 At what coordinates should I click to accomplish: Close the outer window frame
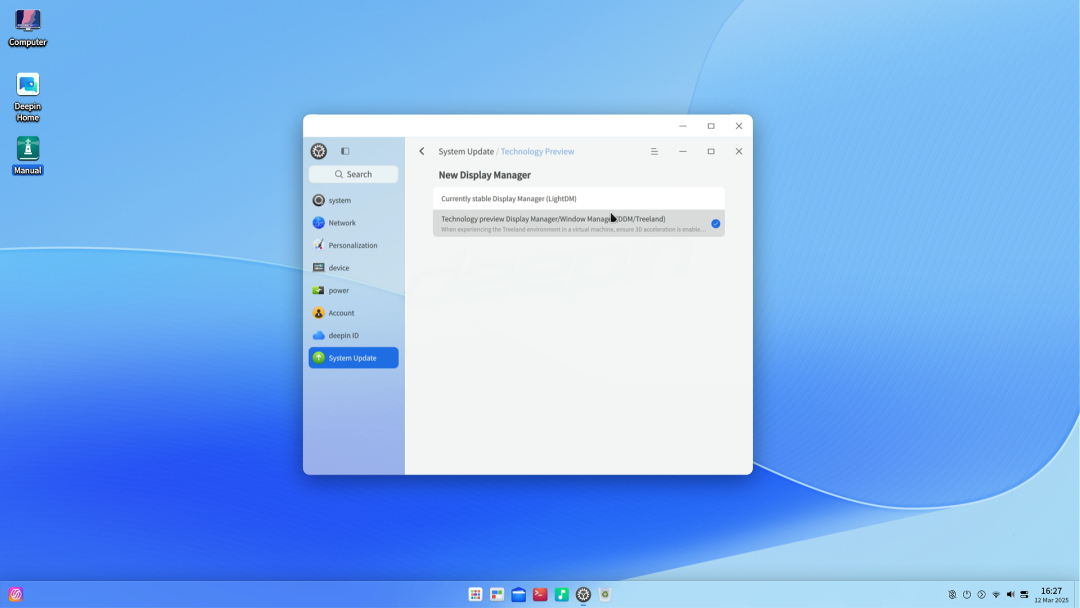click(x=738, y=126)
